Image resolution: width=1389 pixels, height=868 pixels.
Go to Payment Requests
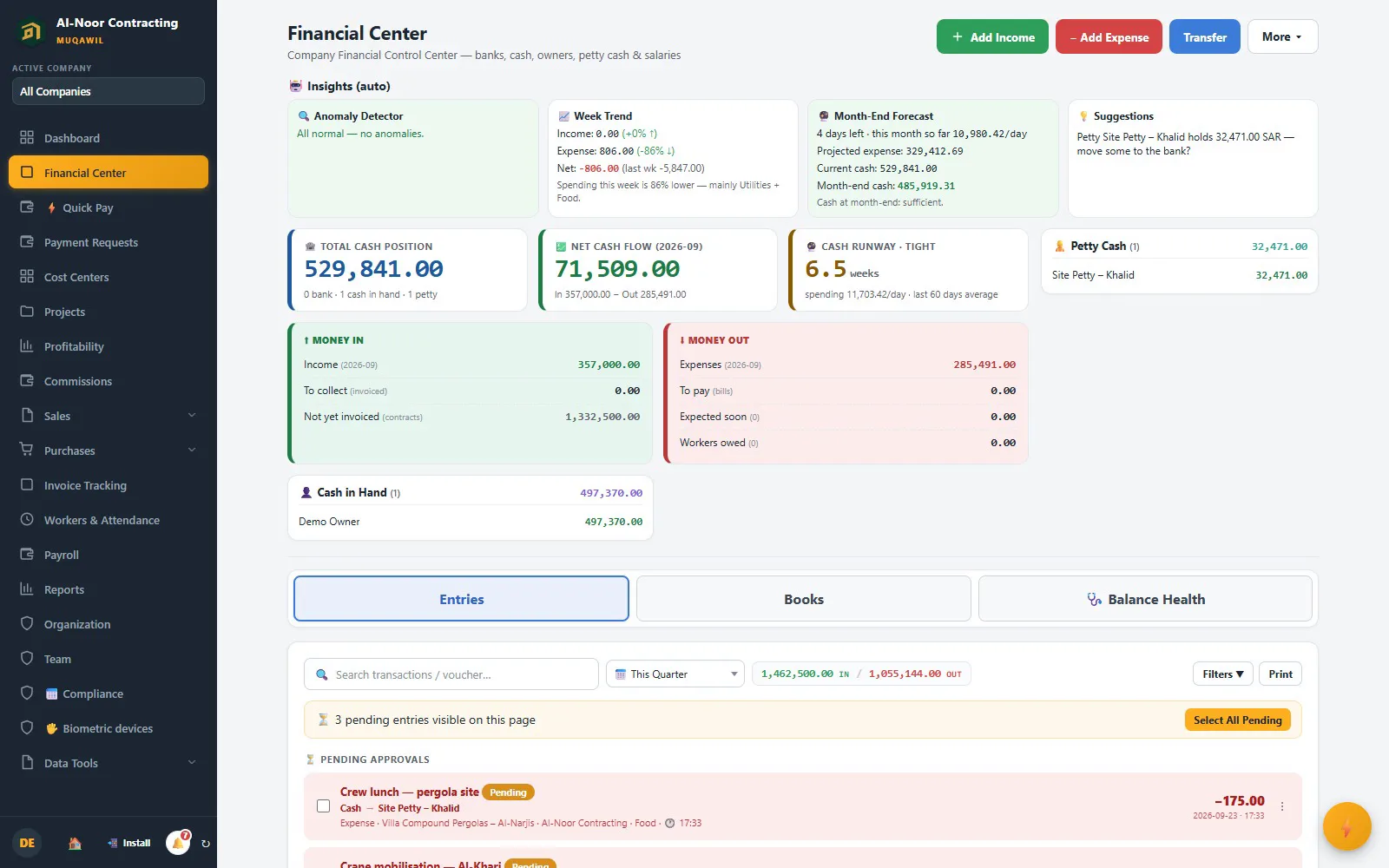[109, 242]
